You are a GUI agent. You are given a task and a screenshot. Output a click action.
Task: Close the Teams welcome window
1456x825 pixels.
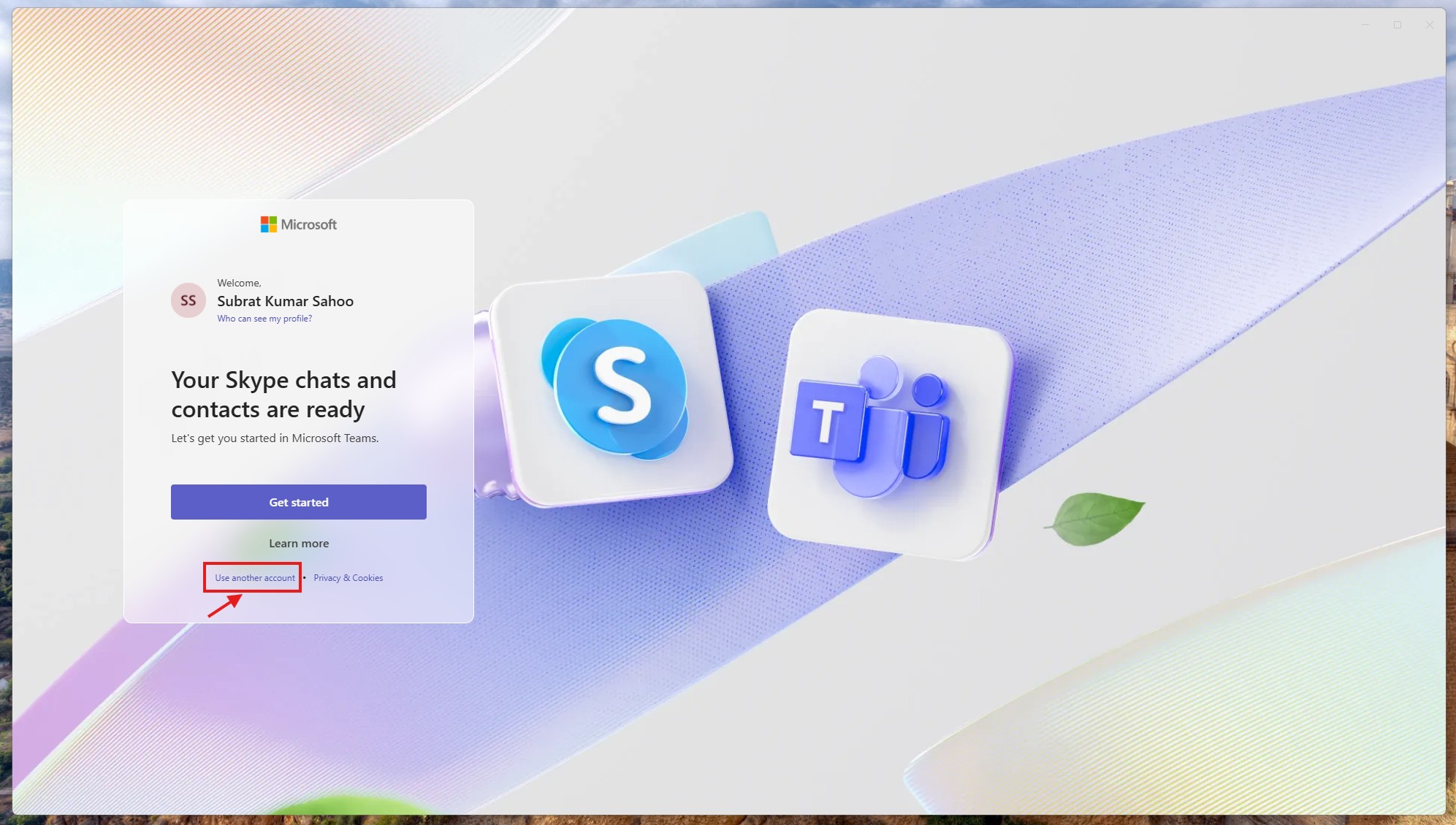coord(1429,25)
